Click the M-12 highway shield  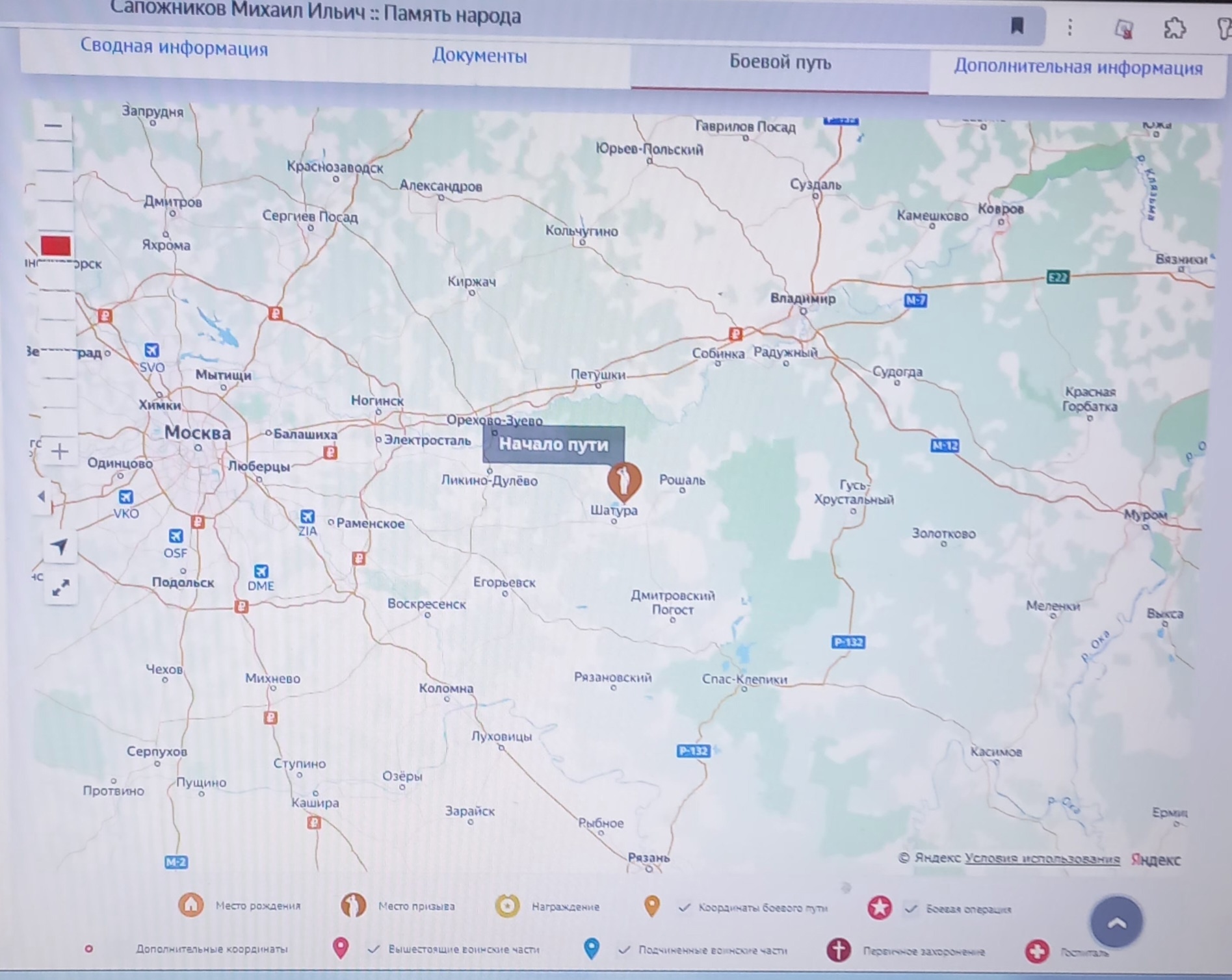tap(945, 446)
